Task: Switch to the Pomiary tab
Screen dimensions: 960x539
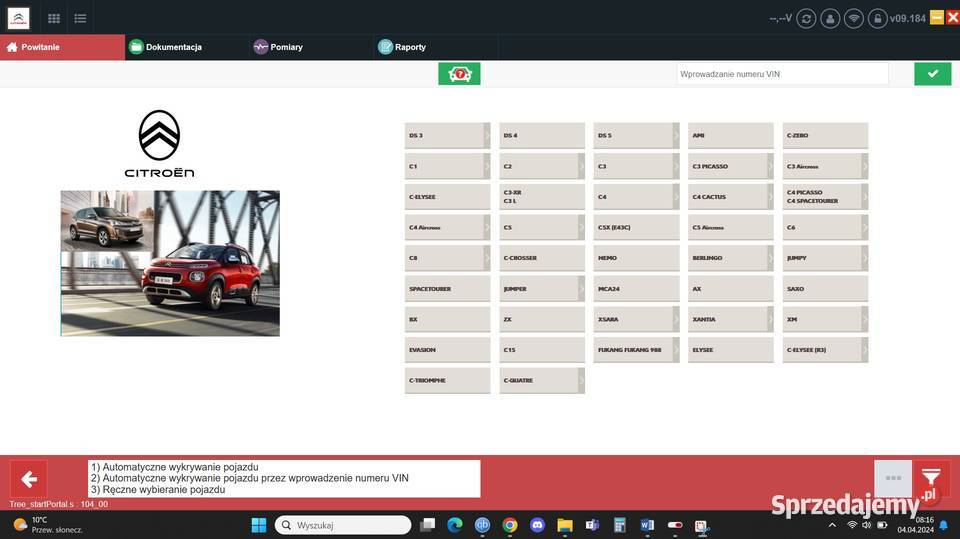Action: pyautogui.click(x=311, y=47)
